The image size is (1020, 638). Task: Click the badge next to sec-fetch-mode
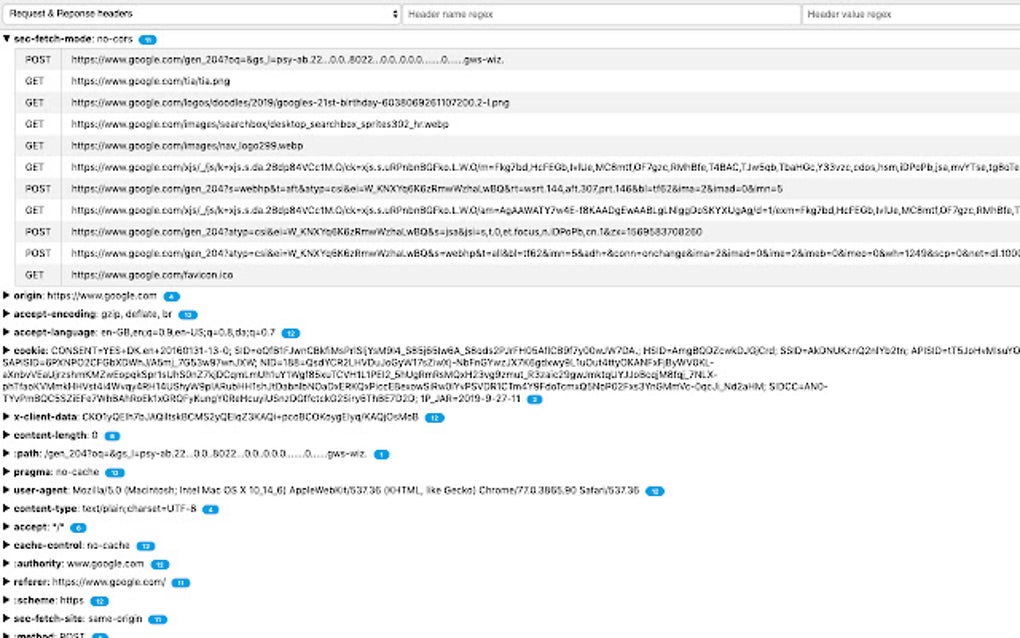click(x=146, y=38)
